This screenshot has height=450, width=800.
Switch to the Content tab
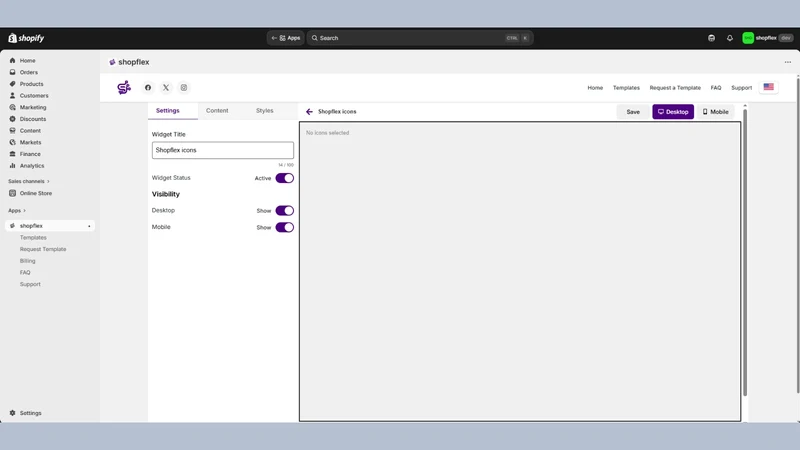(x=217, y=111)
